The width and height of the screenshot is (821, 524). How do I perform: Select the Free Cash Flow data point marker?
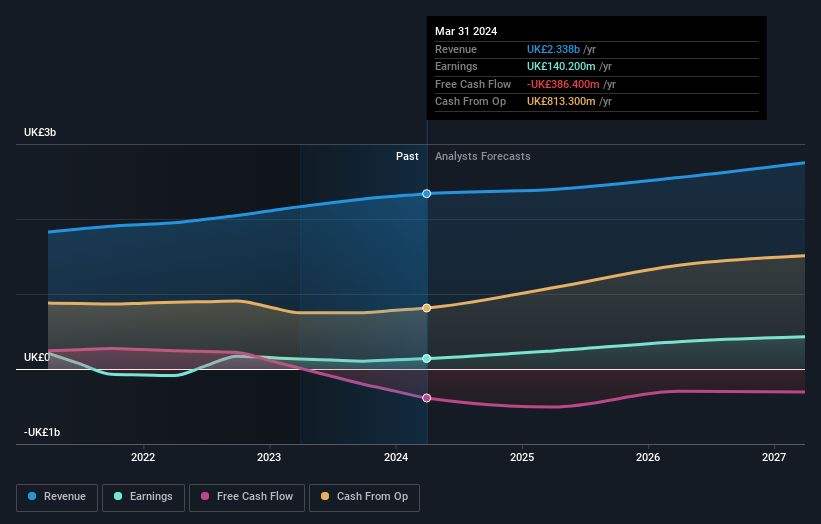click(427, 398)
